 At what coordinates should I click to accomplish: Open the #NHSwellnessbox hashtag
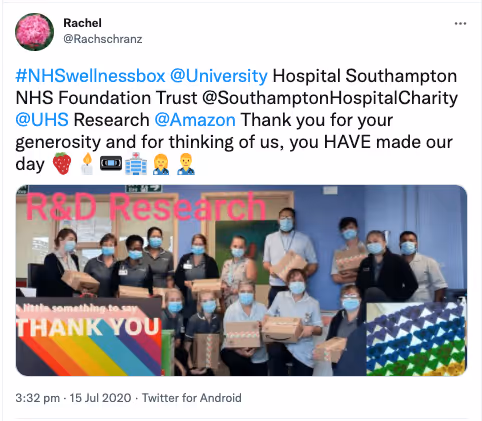(x=90, y=76)
